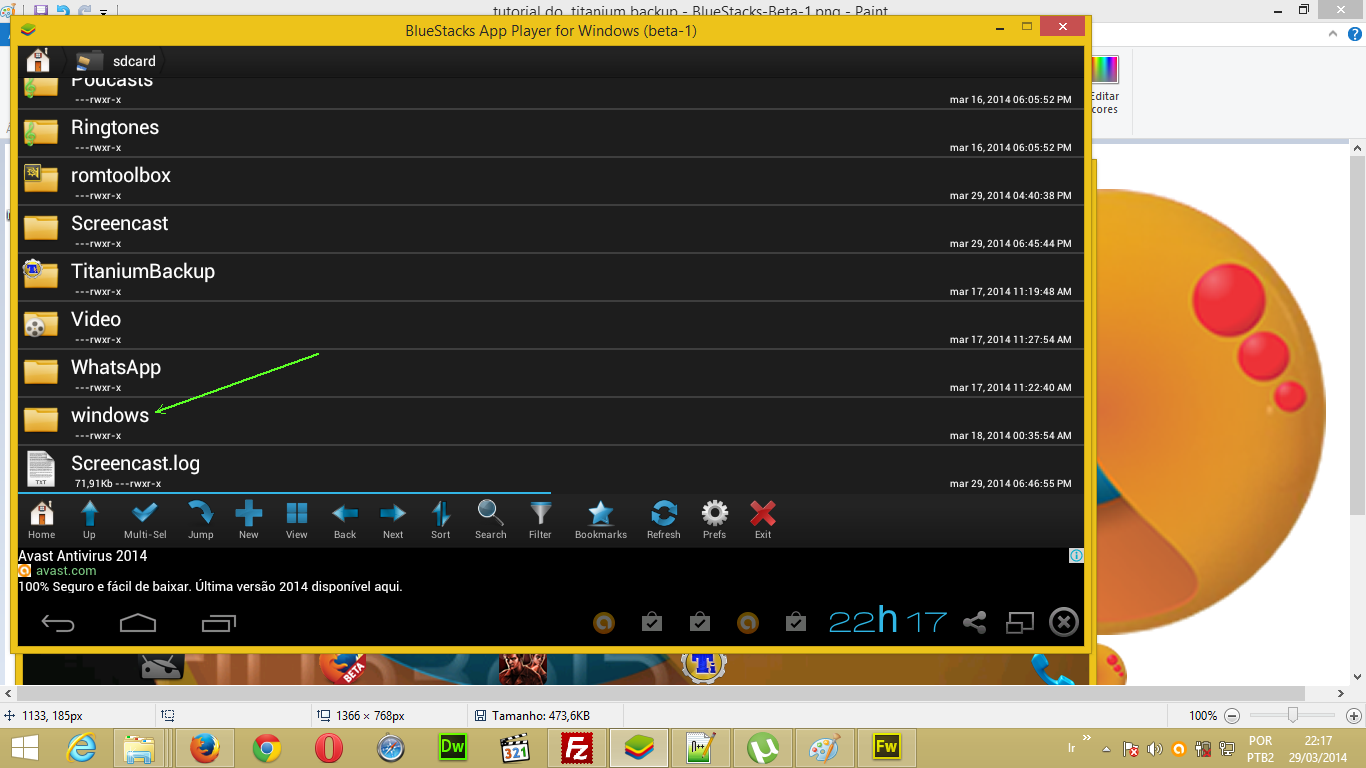The height and width of the screenshot is (768, 1366).
Task: Tap BlueStacks circled X close icon
Action: [1064, 623]
